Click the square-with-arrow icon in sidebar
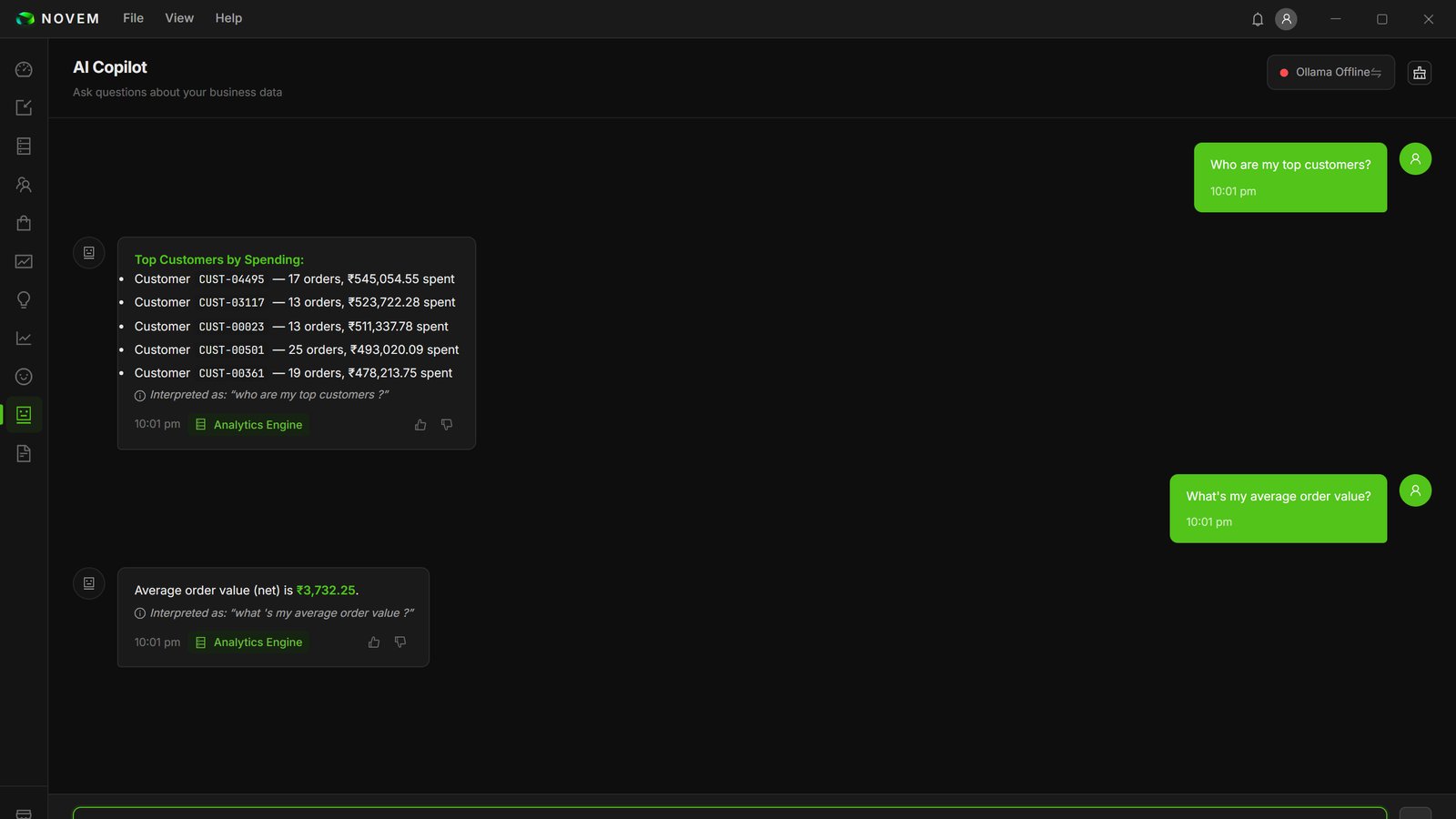 pos(24,107)
